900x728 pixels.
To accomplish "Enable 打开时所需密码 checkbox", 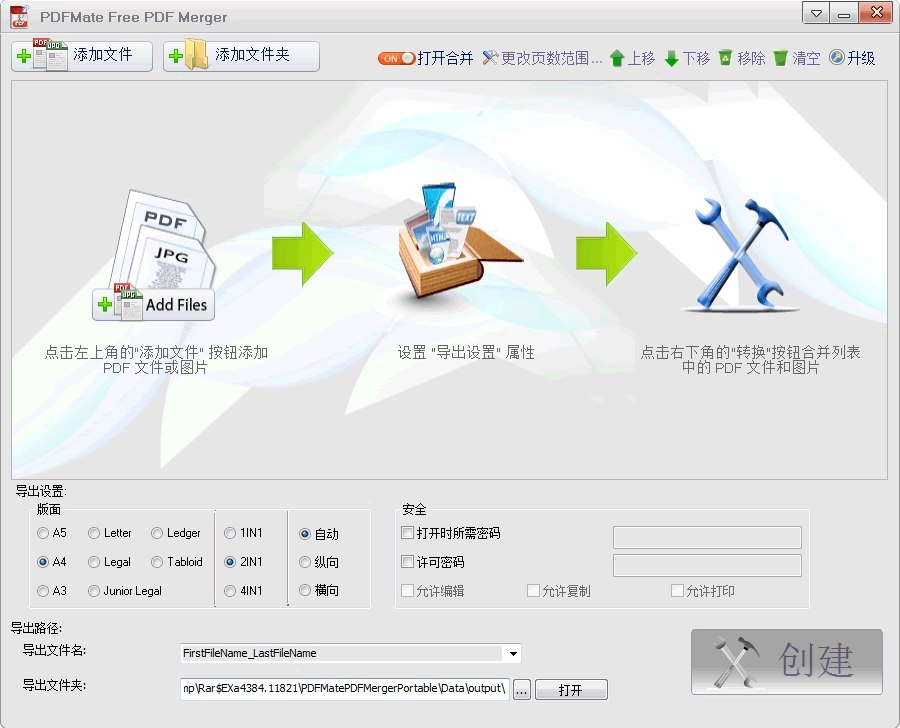I will coord(408,533).
